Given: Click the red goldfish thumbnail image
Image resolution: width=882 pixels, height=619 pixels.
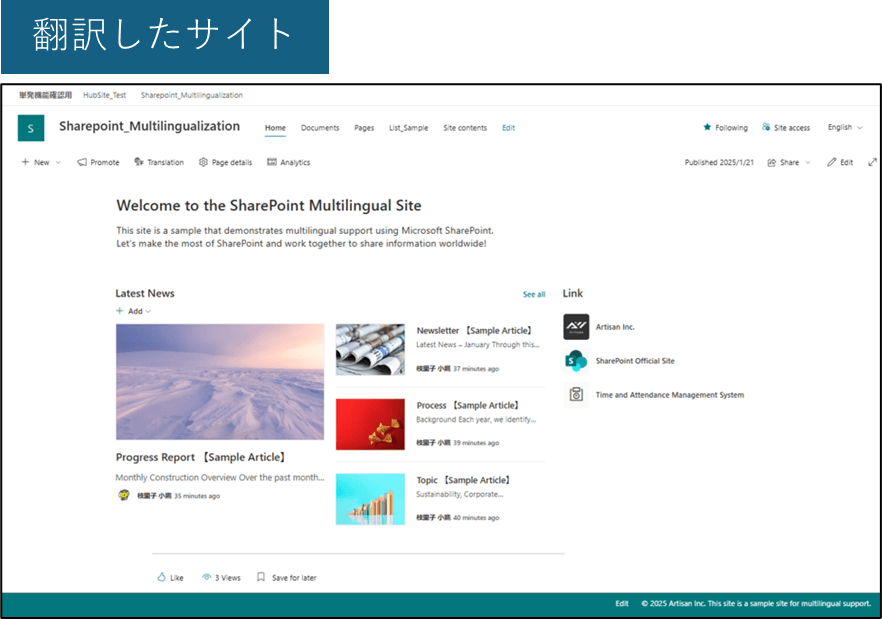Looking at the screenshot, I should tap(370, 424).
